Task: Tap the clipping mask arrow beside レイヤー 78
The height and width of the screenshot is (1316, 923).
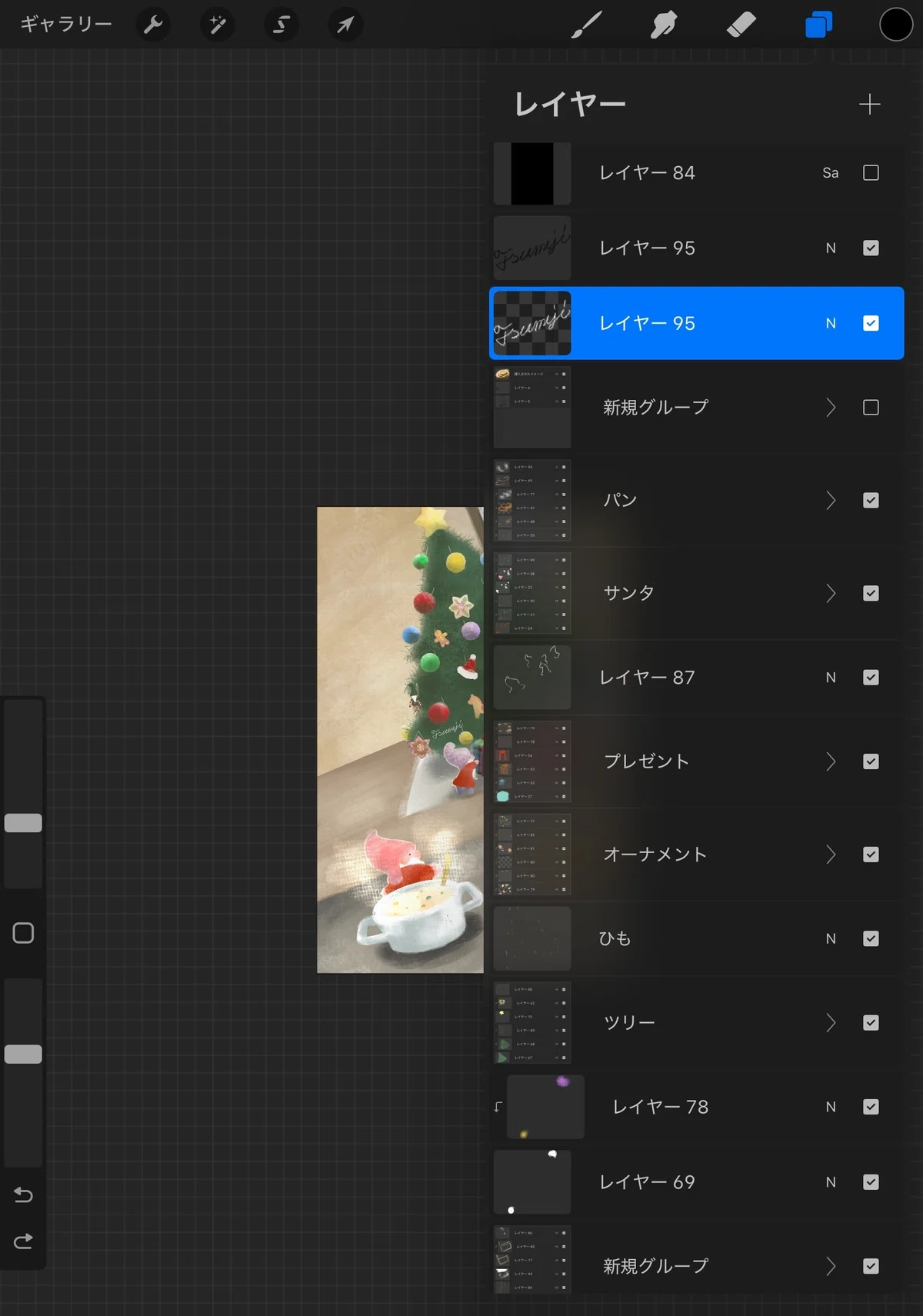Action: pos(498,1107)
